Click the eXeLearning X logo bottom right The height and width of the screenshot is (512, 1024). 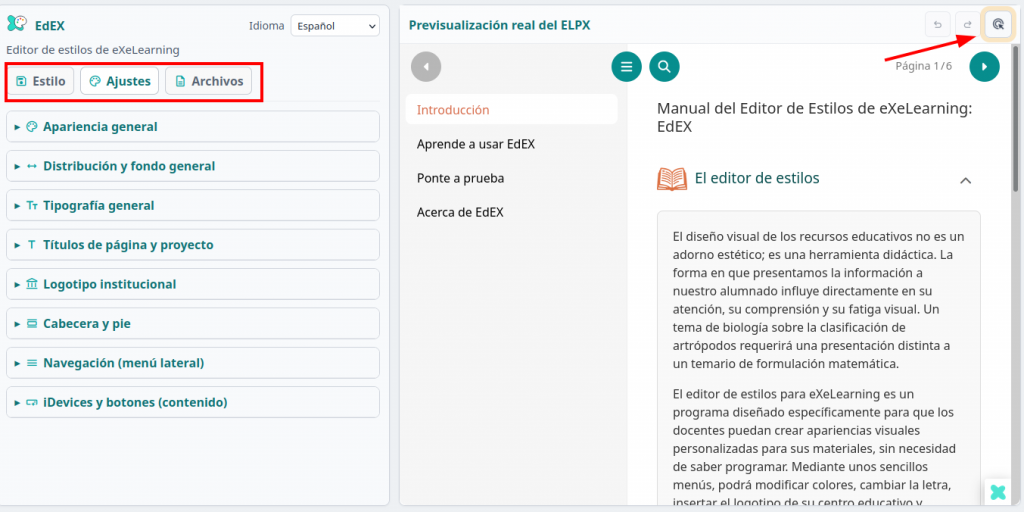coord(997,491)
